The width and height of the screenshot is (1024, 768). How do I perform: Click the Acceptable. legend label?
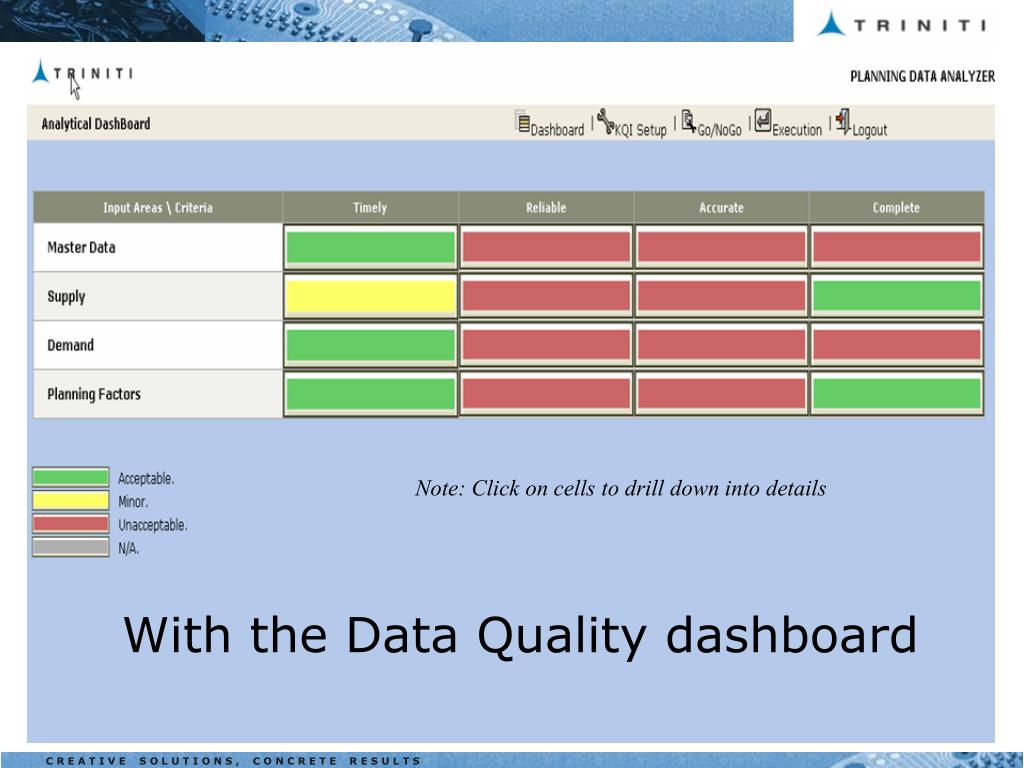[x=146, y=479]
